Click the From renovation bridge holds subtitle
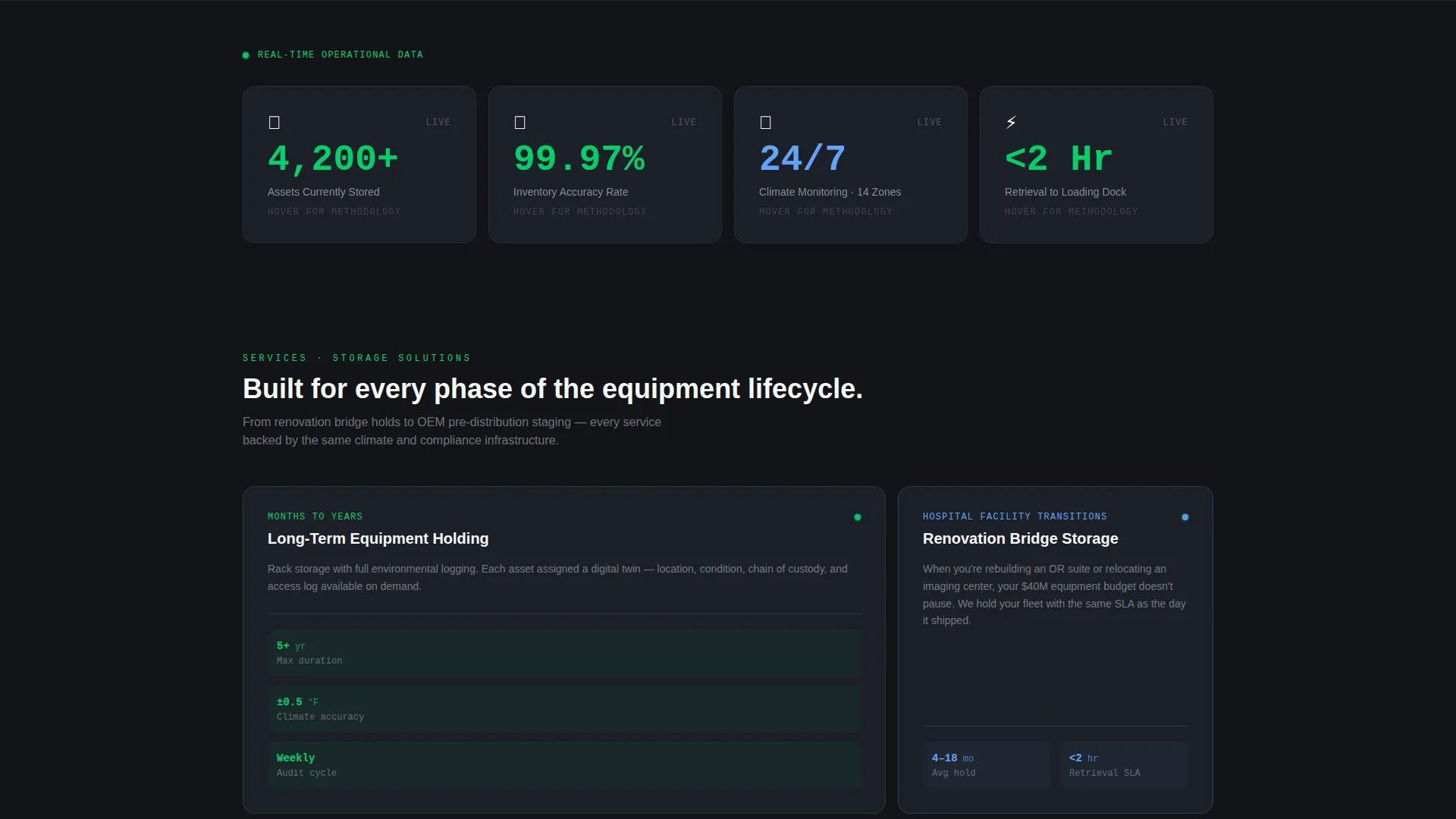1456x819 pixels. (452, 431)
